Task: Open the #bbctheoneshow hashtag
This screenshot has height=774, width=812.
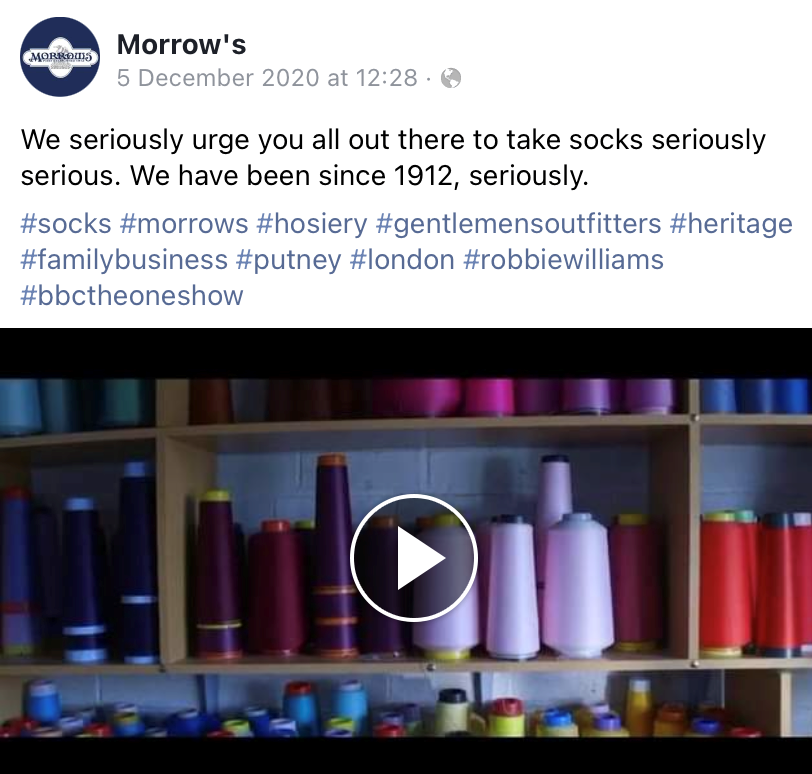Action: coord(132,295)
